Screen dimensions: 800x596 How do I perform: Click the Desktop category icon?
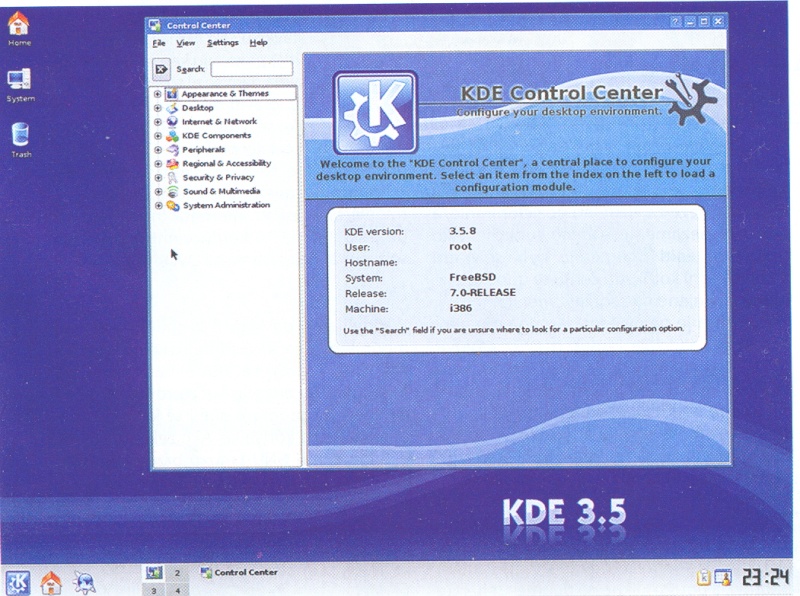(x=172, y=108)
